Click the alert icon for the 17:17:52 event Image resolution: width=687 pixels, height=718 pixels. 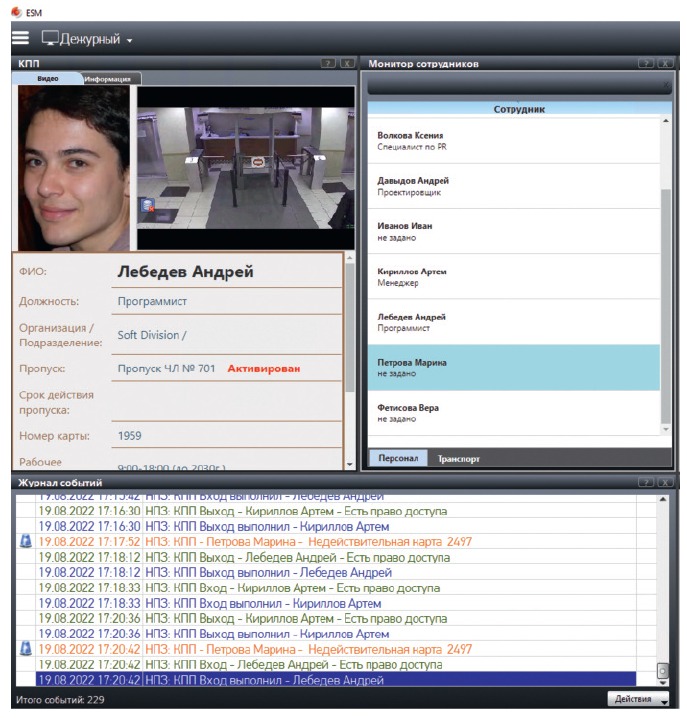pyautogui.click(x=26, y=541)
